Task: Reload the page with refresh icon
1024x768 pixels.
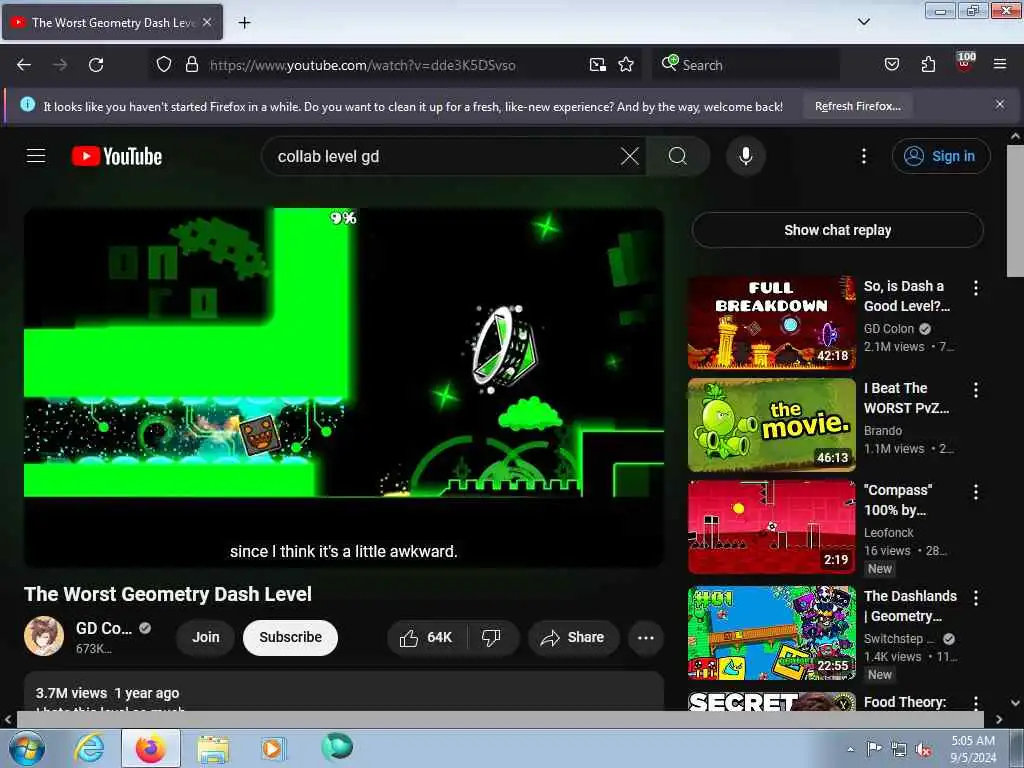Action: (96, 65)
